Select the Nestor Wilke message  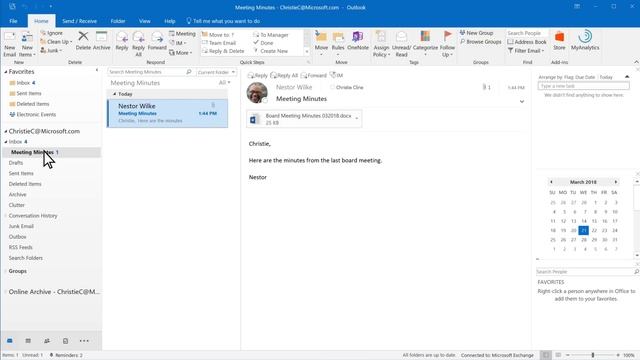tap(168, 113)
